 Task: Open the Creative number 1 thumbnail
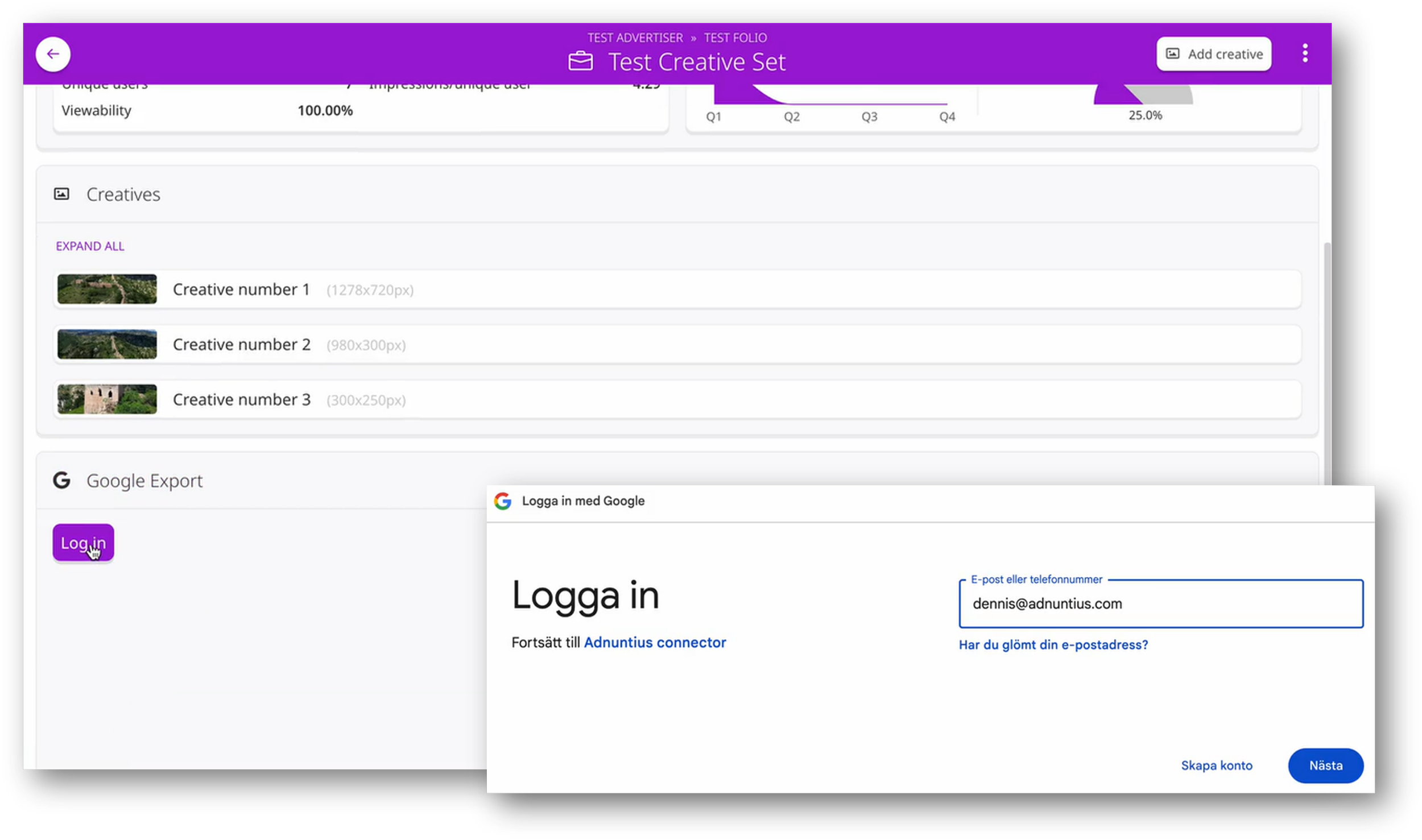click(107, 289)
